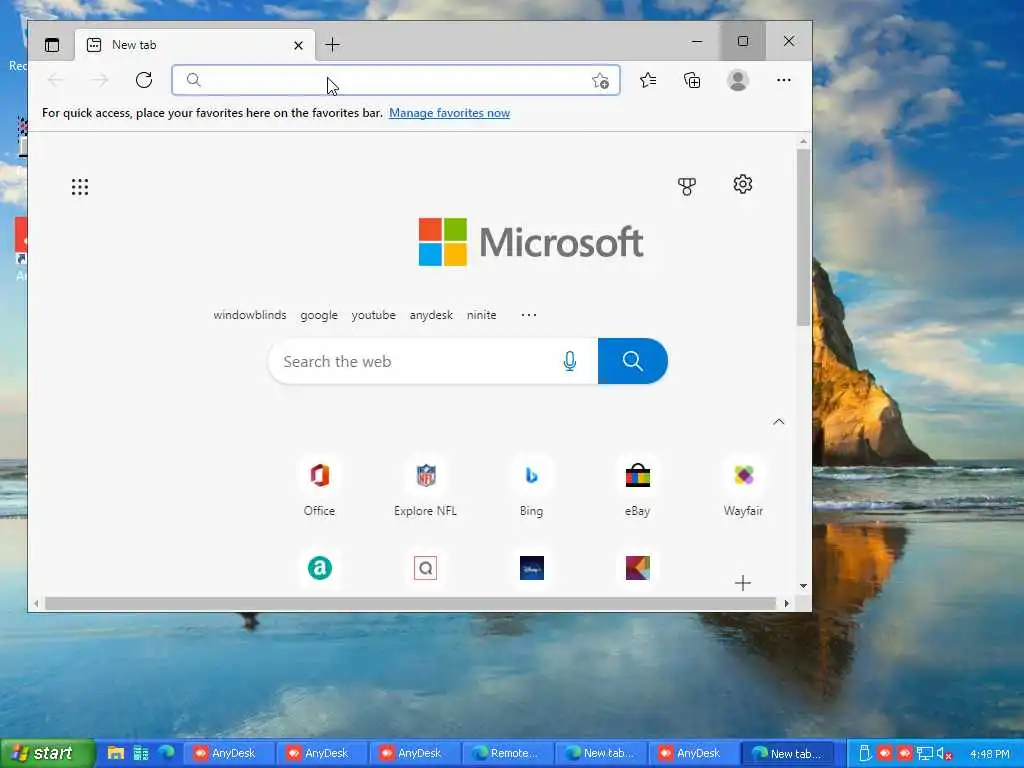
Task: Open File Explorer from quick launch
Action: click(x=116, y=753)
